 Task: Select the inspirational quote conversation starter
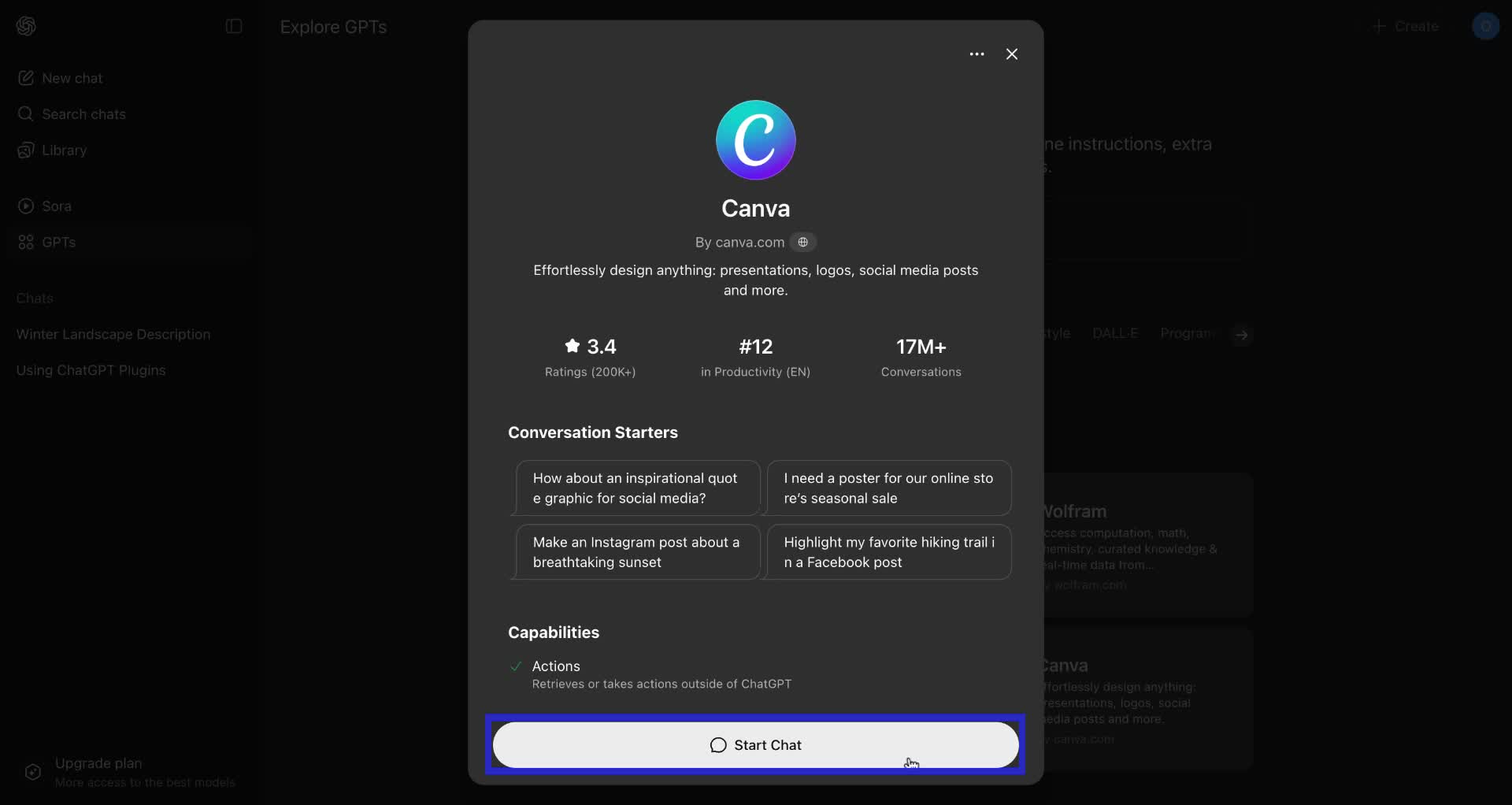click(636, 488)
